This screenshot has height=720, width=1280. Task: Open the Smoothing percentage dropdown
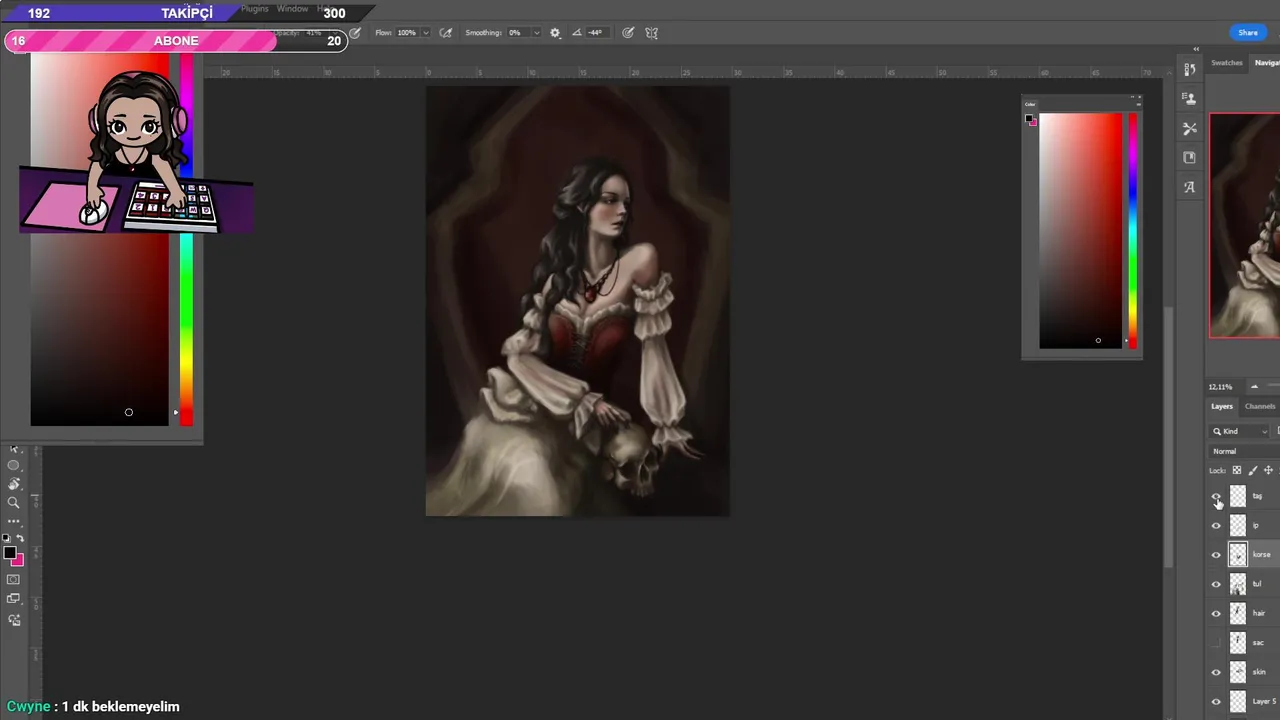click(x=536, y=33)
